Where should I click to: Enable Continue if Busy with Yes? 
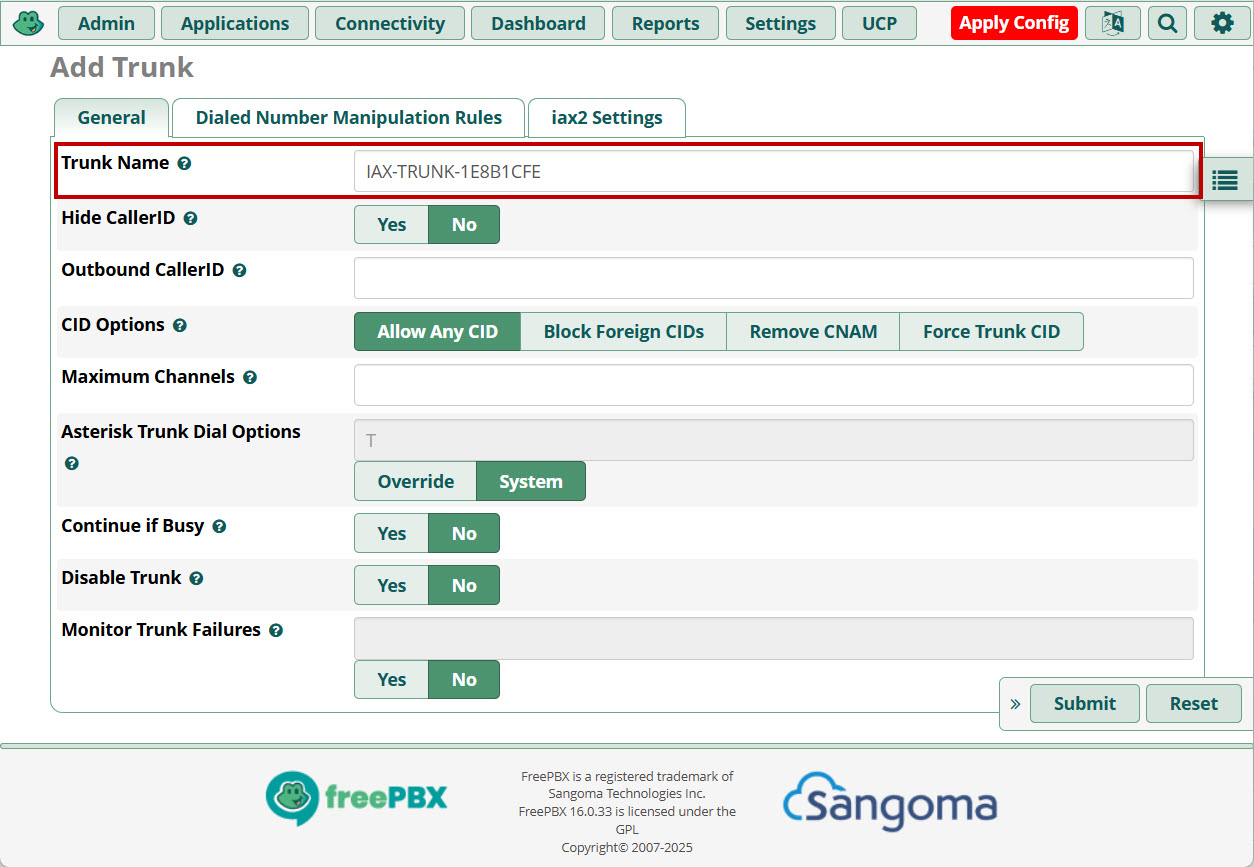391,534
